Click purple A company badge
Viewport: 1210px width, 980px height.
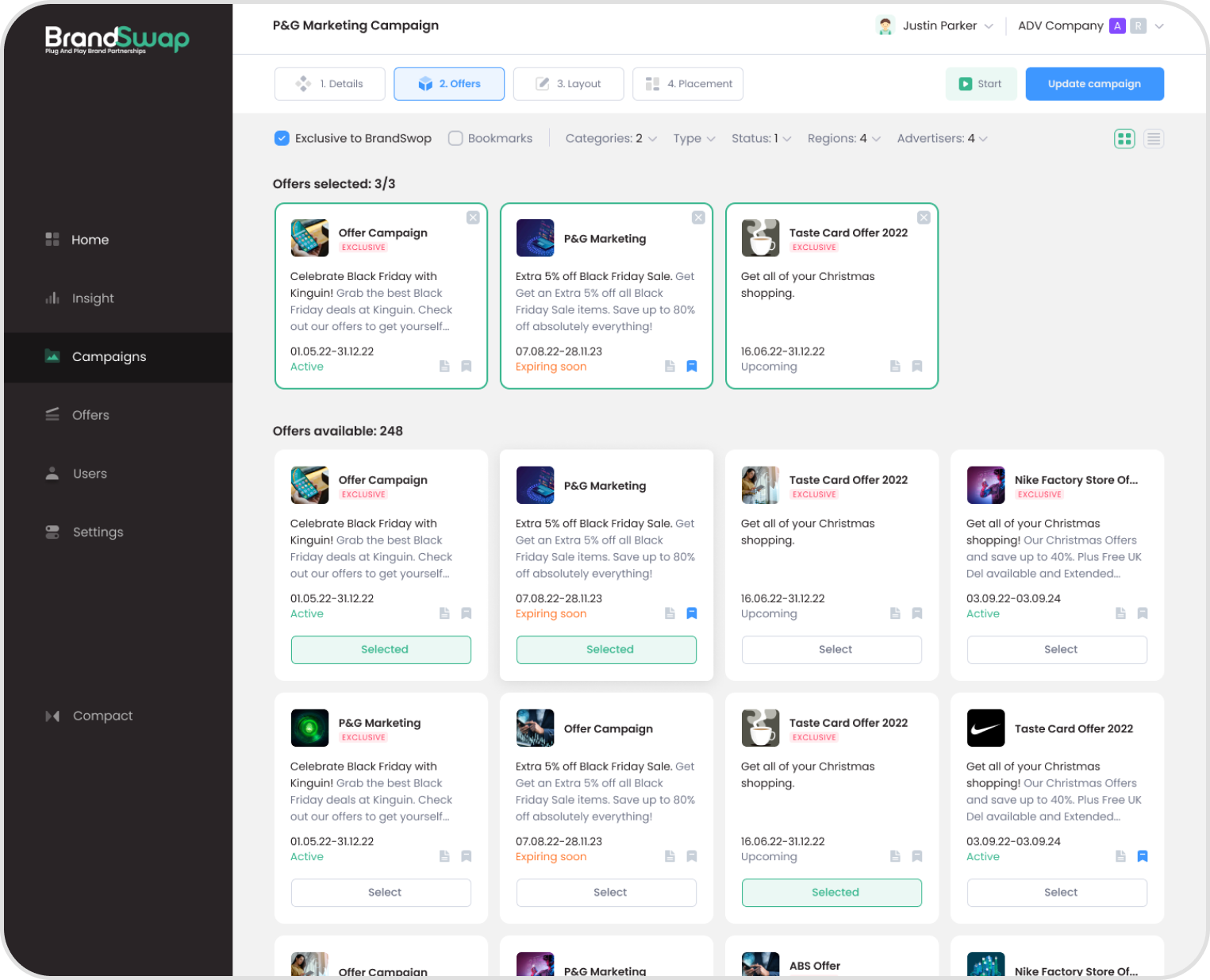point(1117,26)
